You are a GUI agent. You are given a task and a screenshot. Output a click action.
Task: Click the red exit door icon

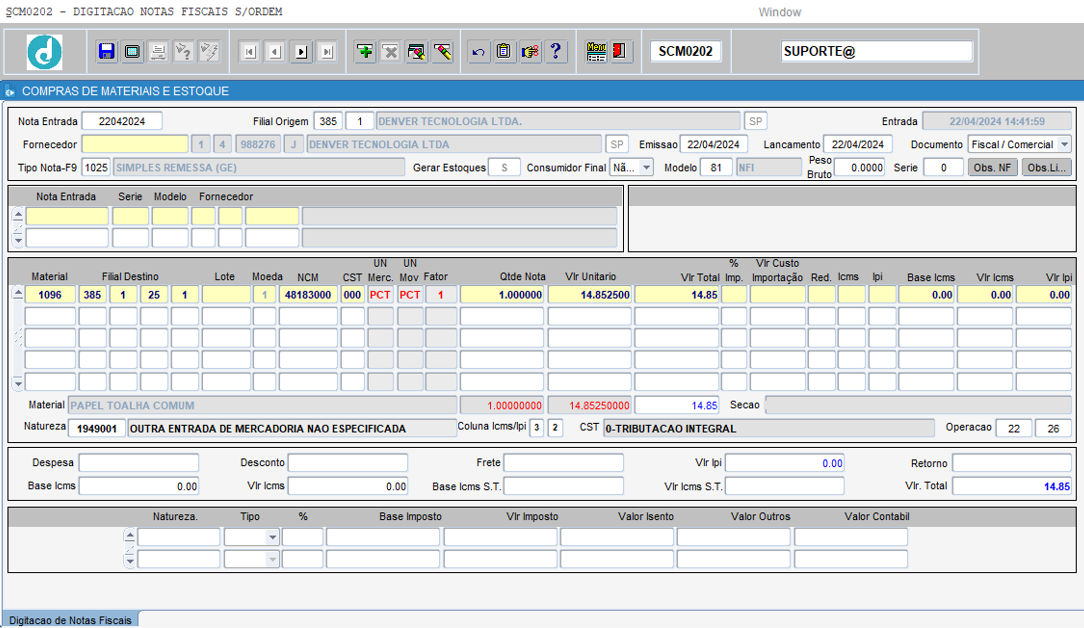619,52
